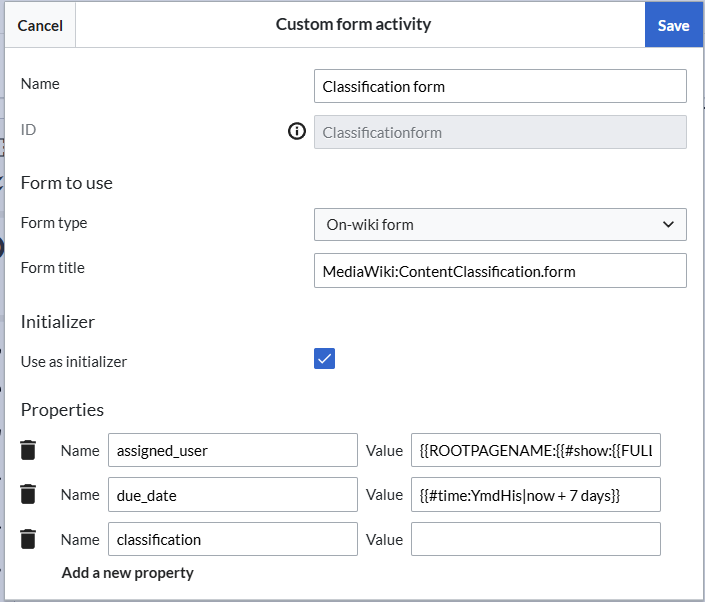The height and width of the screenshot is (602, 705).
Task: Click the empty Value field for classification
Action: pos(535,539)
